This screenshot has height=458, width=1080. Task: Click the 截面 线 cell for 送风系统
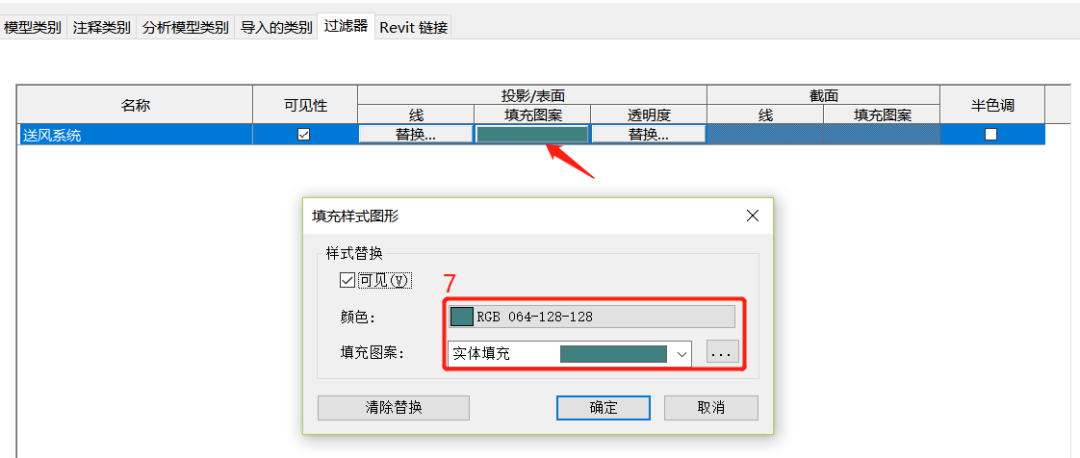[x=765, y=135]
